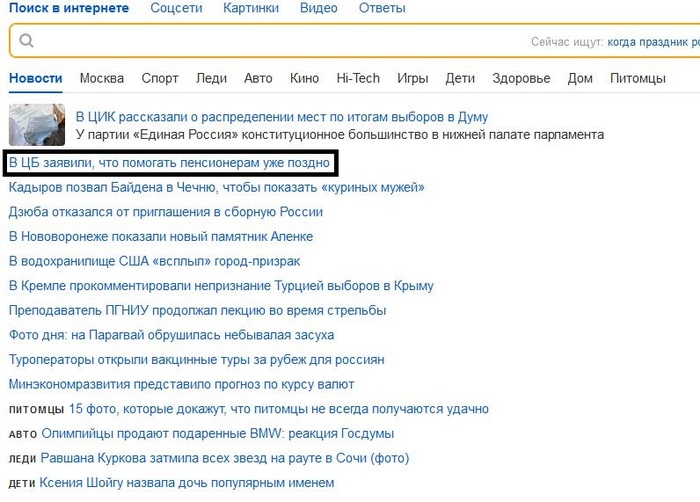Open Минэкономразвития currency forecast headline
Image resolution: width=700 pixels, height=502 pixels.
coord(182,384)
